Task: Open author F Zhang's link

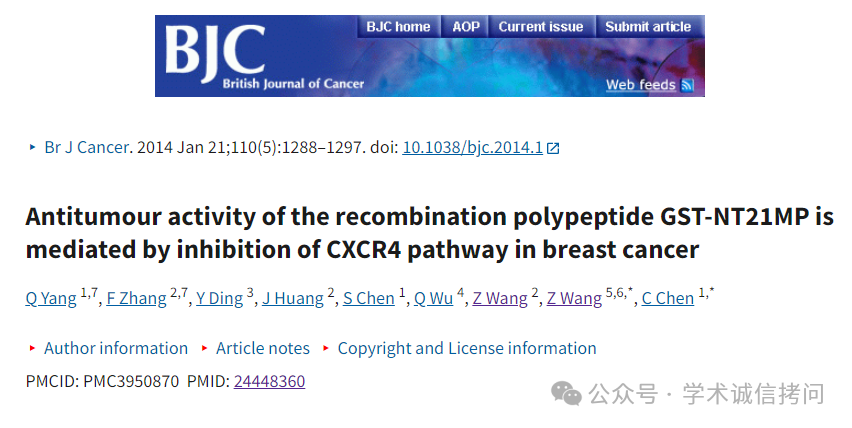Action: pyautogui.click(x=136, y=298)
